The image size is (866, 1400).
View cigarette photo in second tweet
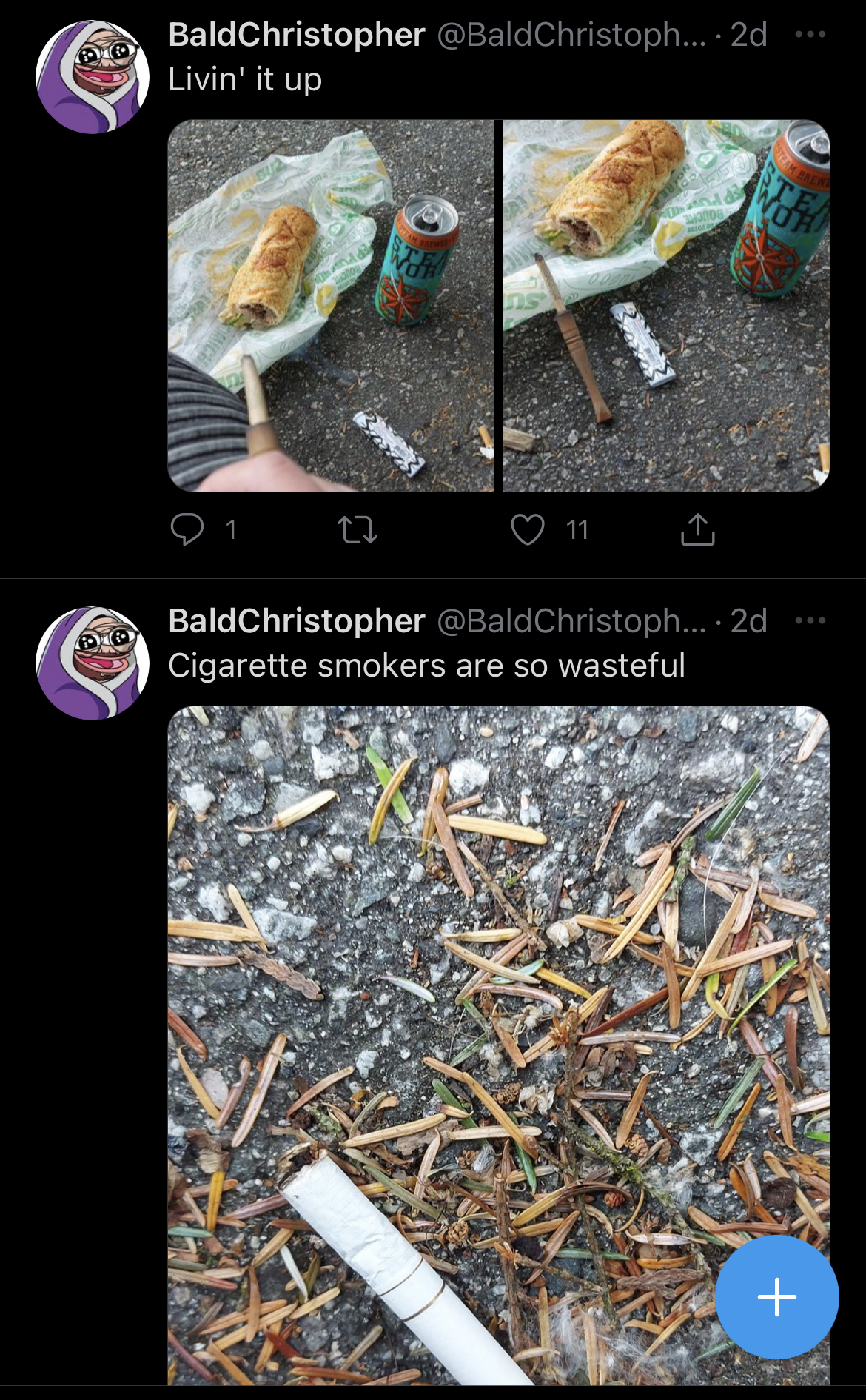point(499,1045)
